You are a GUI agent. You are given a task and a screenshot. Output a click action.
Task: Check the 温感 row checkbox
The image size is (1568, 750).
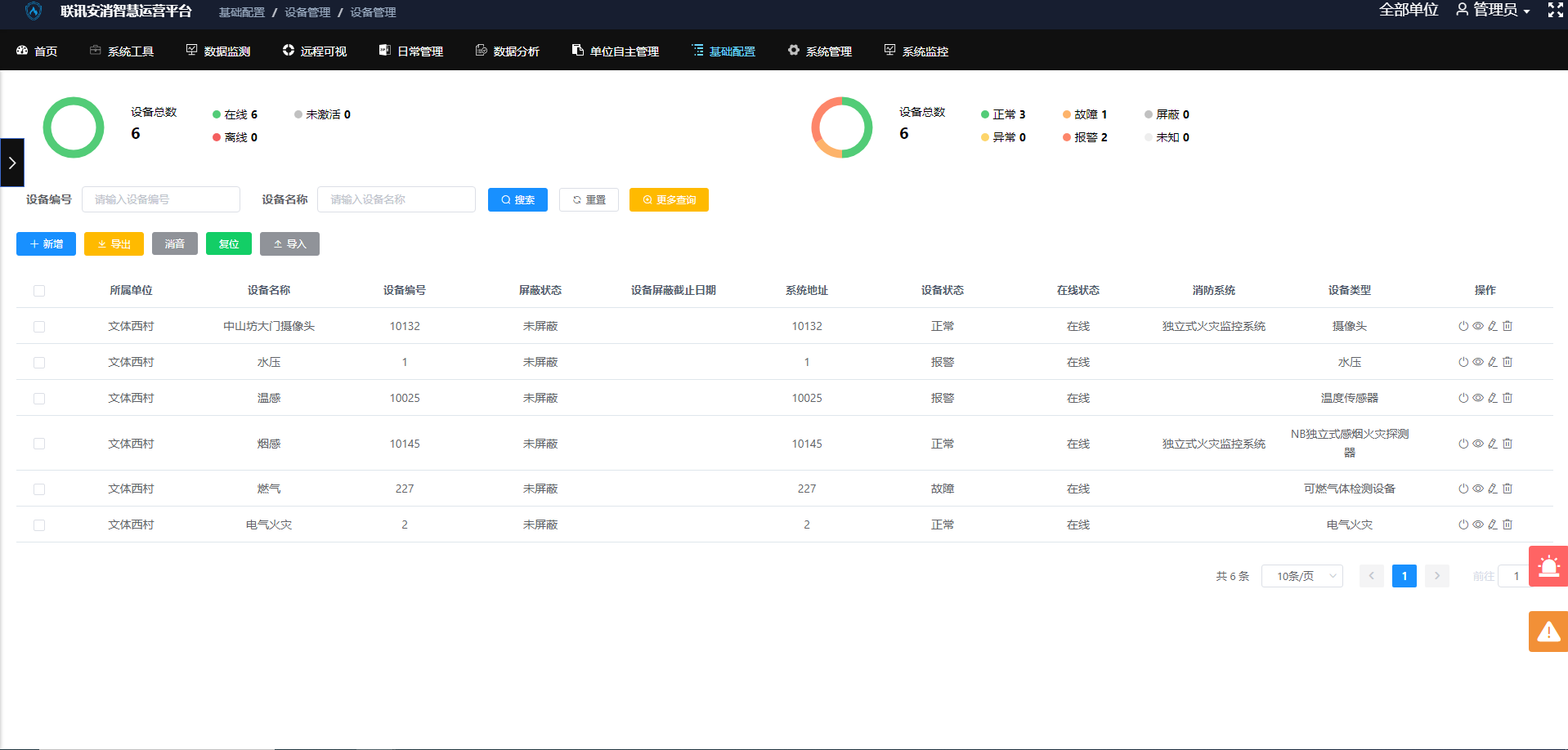click(39, 399)
